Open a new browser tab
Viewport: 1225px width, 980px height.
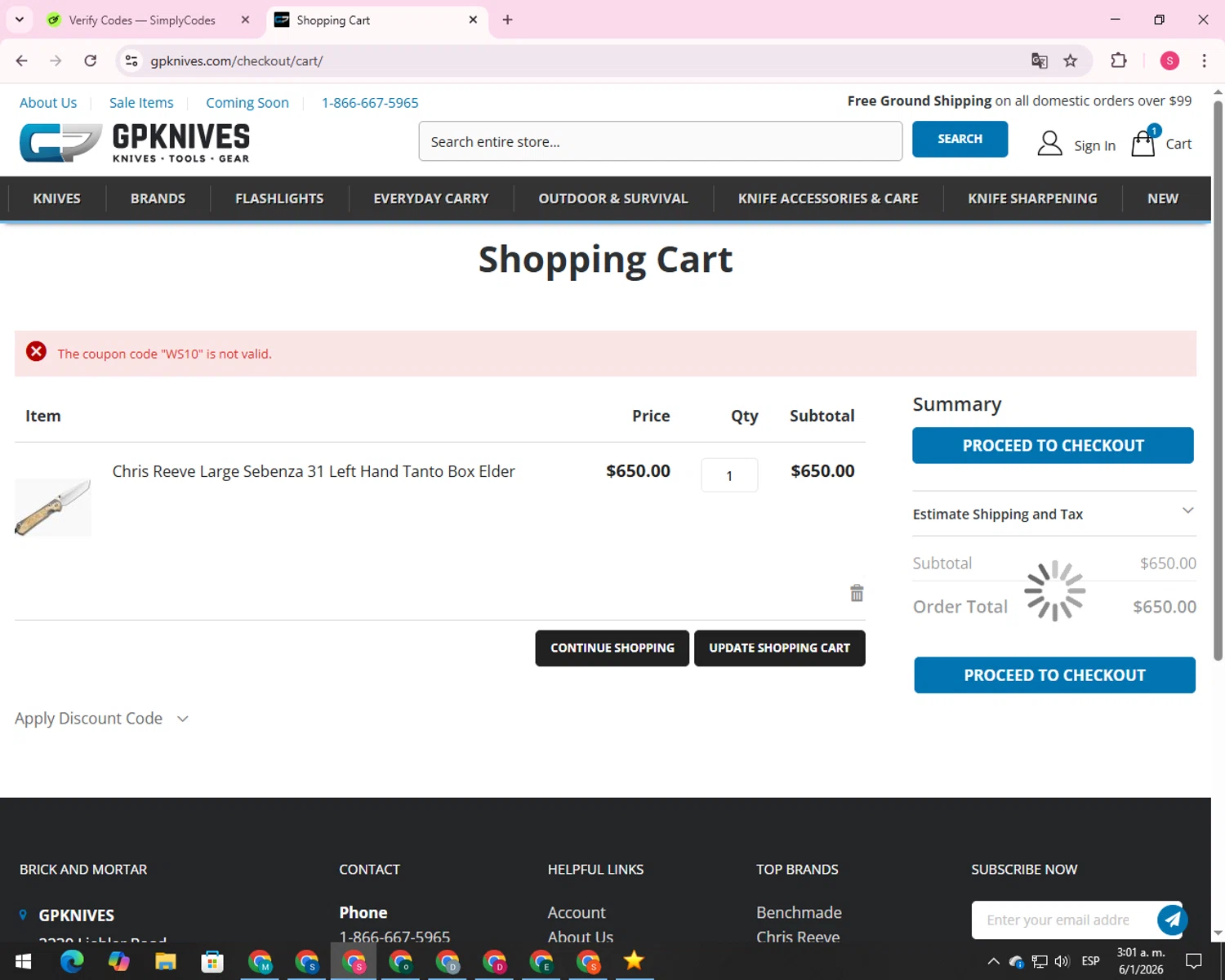click(507, 20)
